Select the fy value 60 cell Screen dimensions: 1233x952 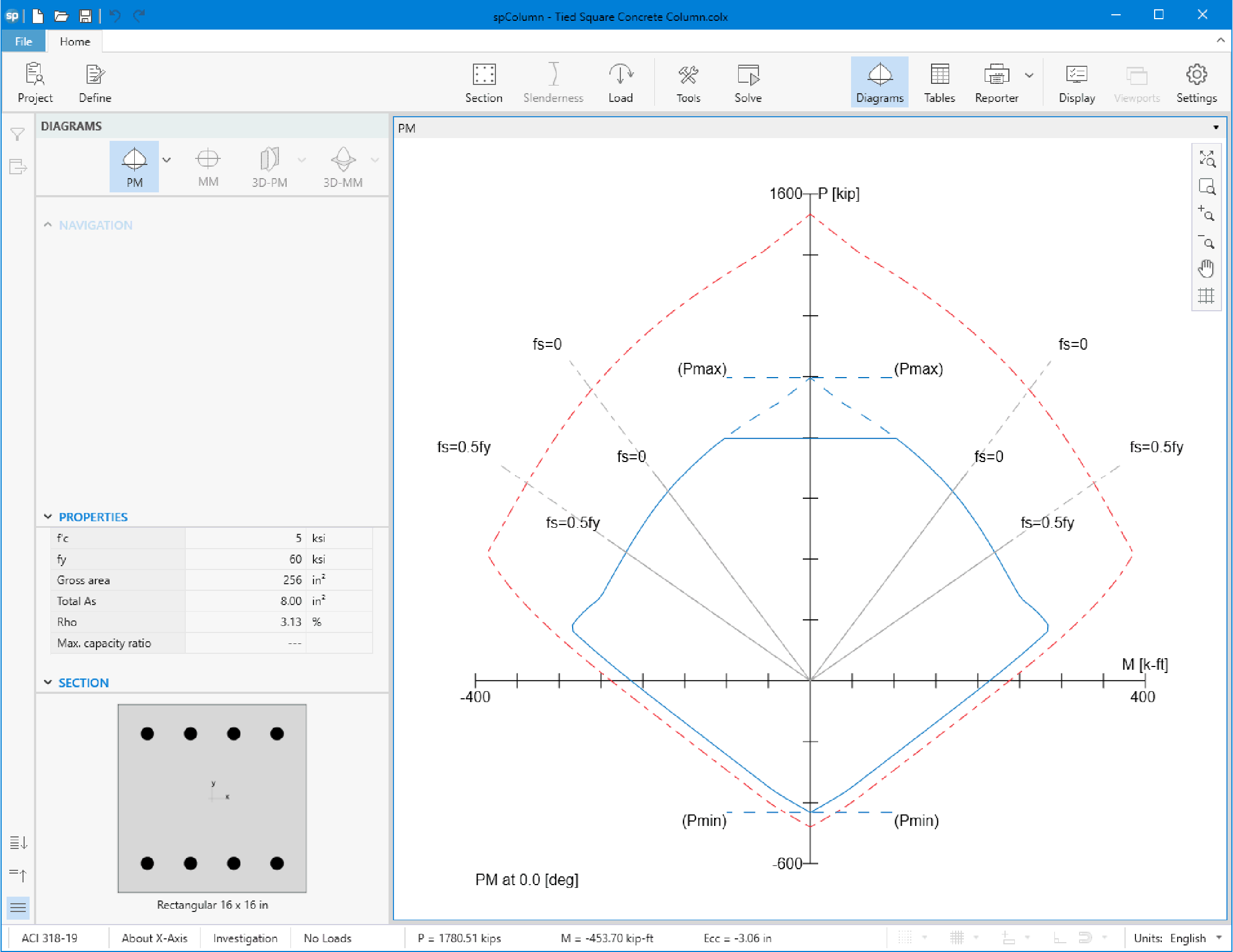(x=246, y=559)
